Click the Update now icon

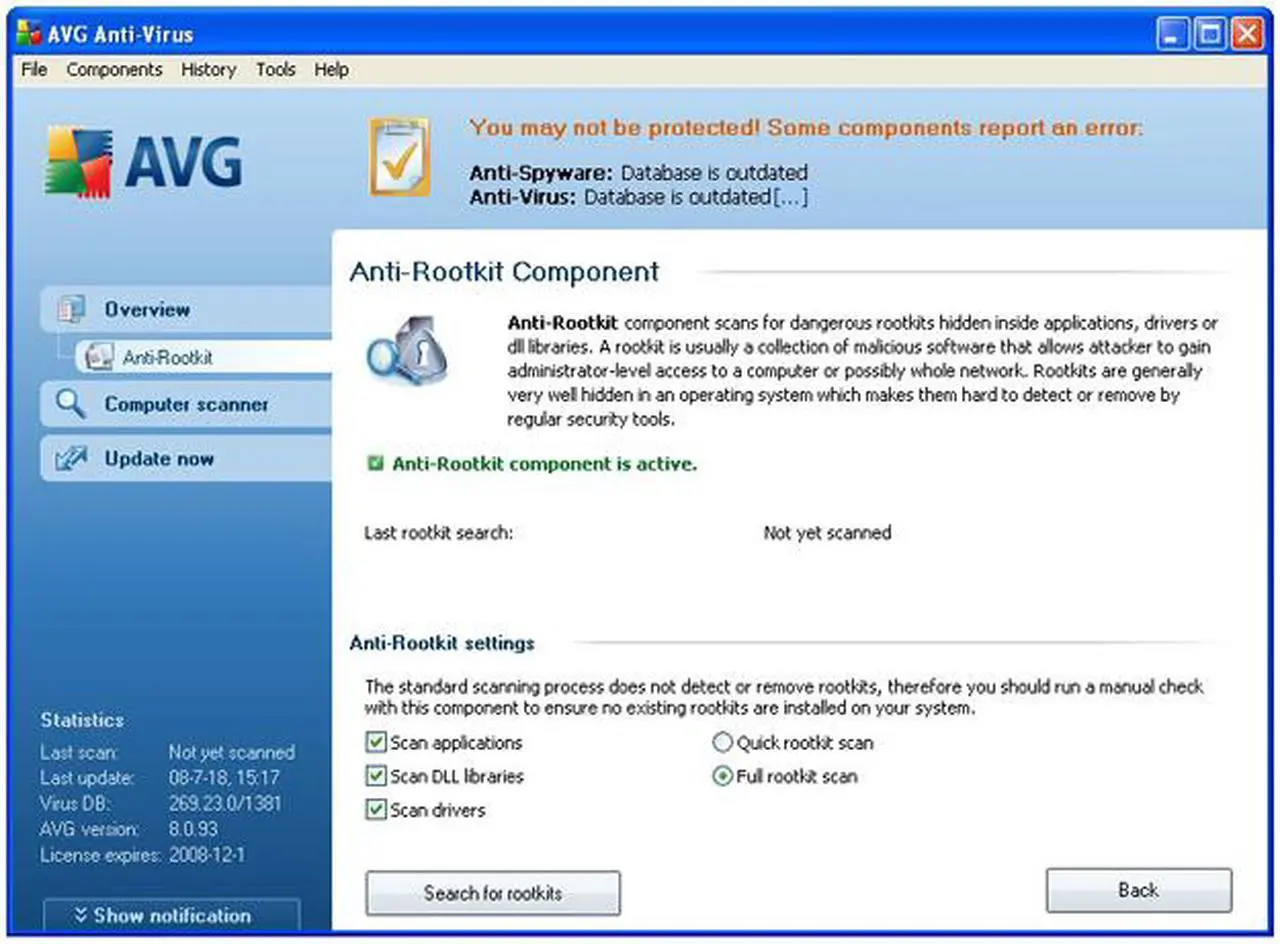pyautogui.click(x=71, y=459)
